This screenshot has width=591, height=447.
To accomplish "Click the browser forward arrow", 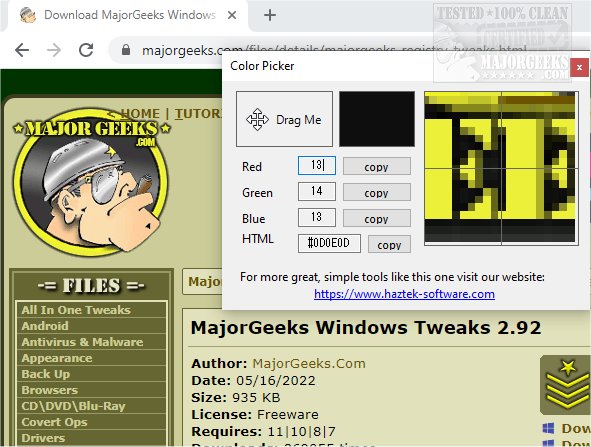I will (x=54, y=50).
